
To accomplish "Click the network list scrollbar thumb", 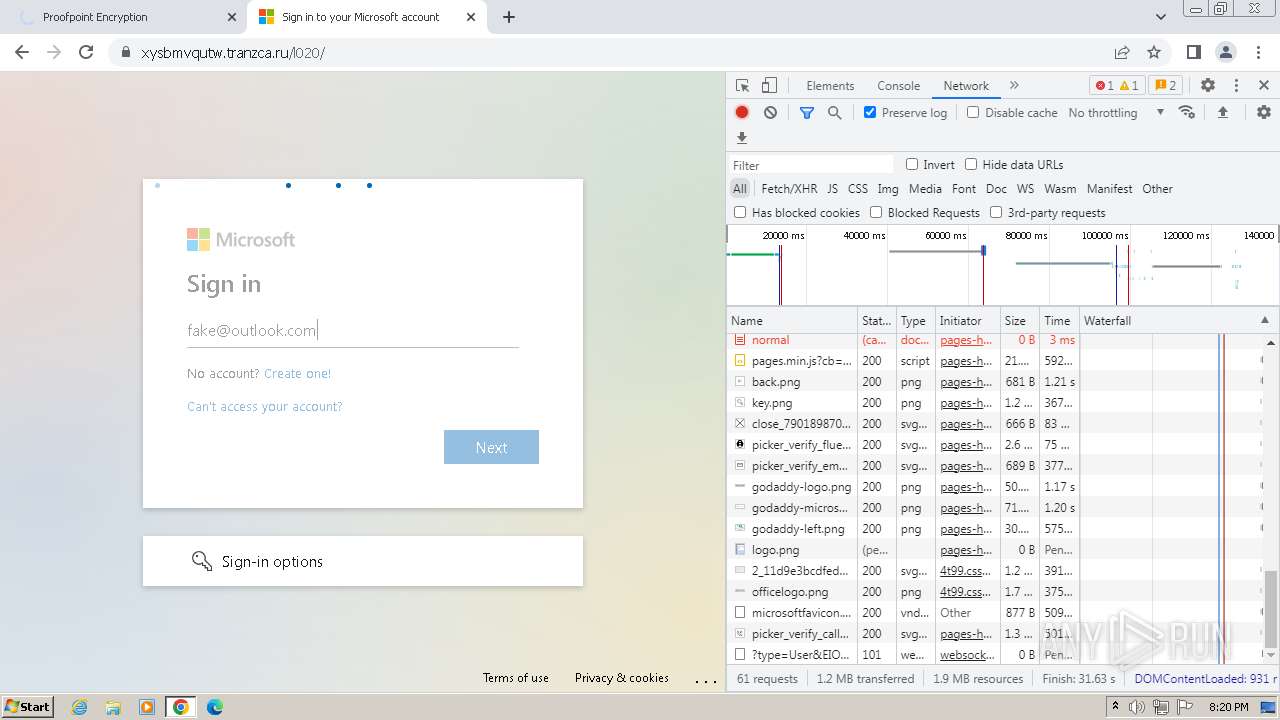I will 1271,609.
